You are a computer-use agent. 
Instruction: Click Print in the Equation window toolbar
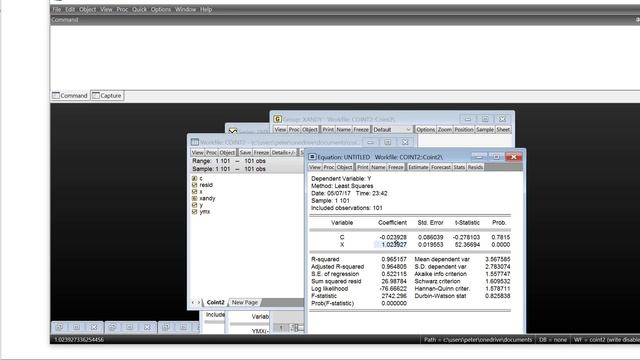(x=362, y=167)
